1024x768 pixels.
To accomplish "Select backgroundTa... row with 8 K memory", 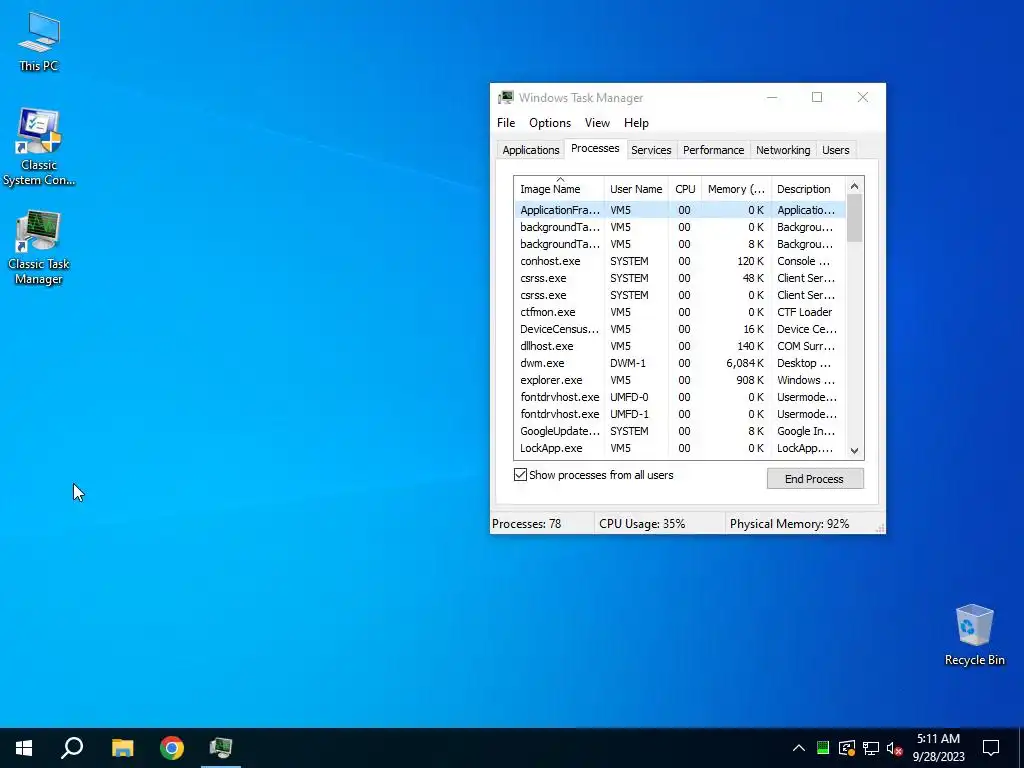I will [679, 244].
